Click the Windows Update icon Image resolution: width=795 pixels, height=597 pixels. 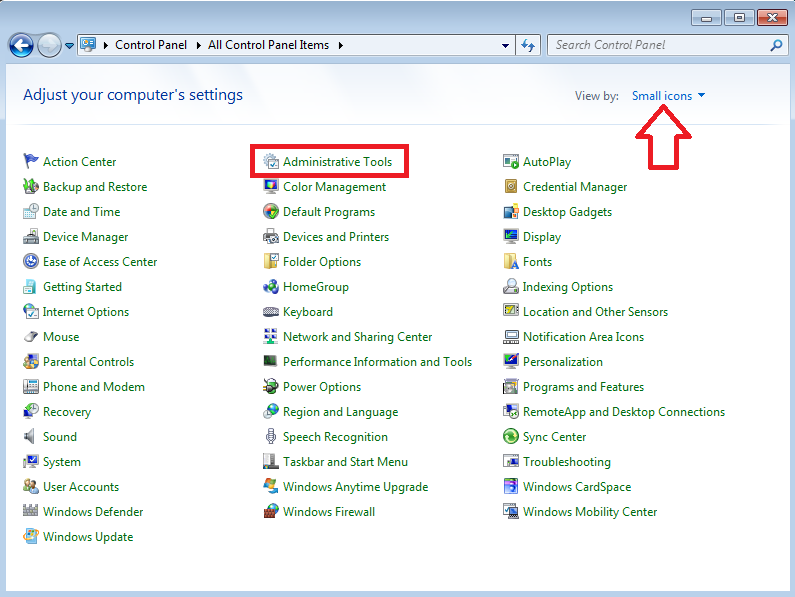click(31, 536)
